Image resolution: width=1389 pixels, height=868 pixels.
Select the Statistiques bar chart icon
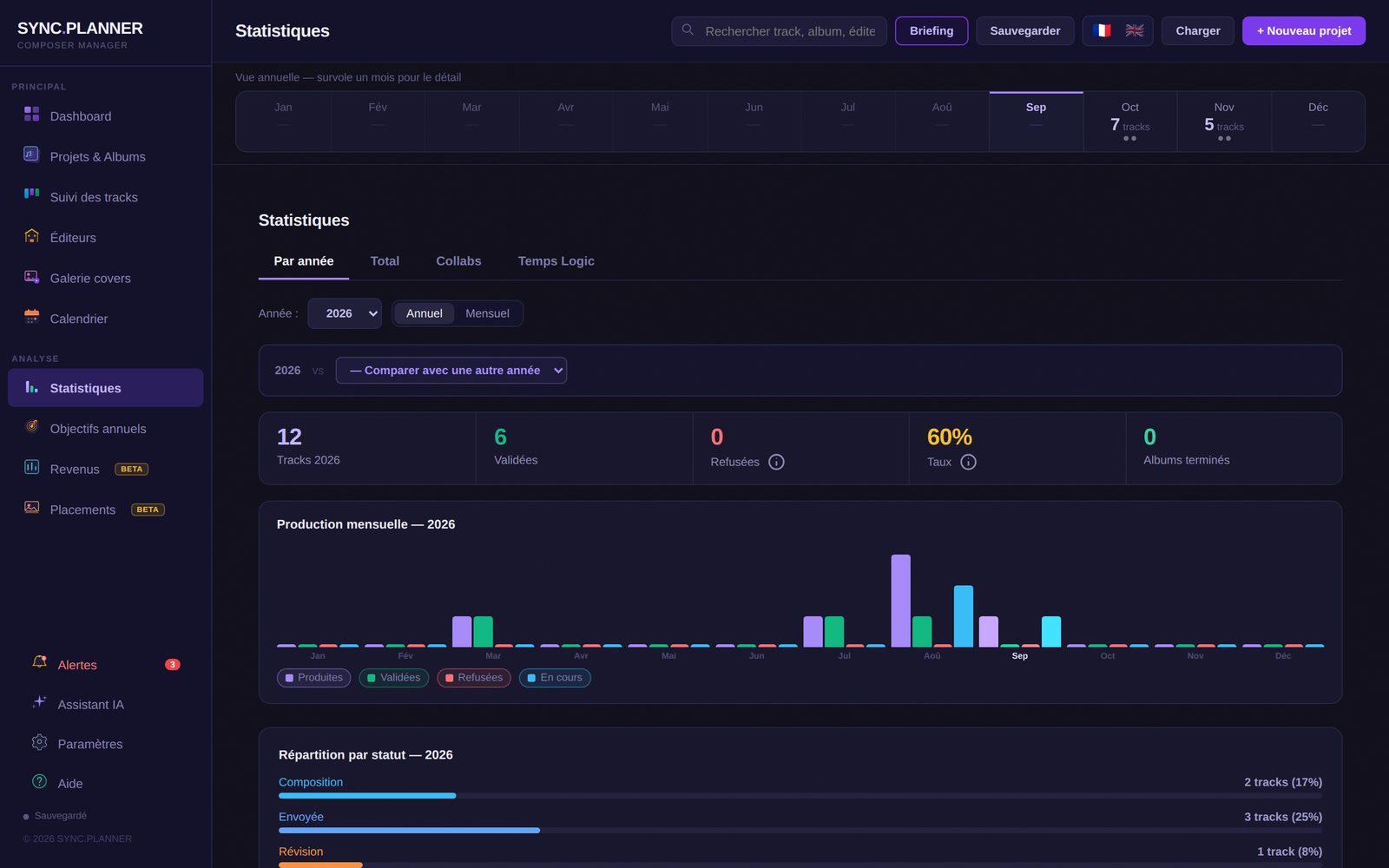(31, 386)
